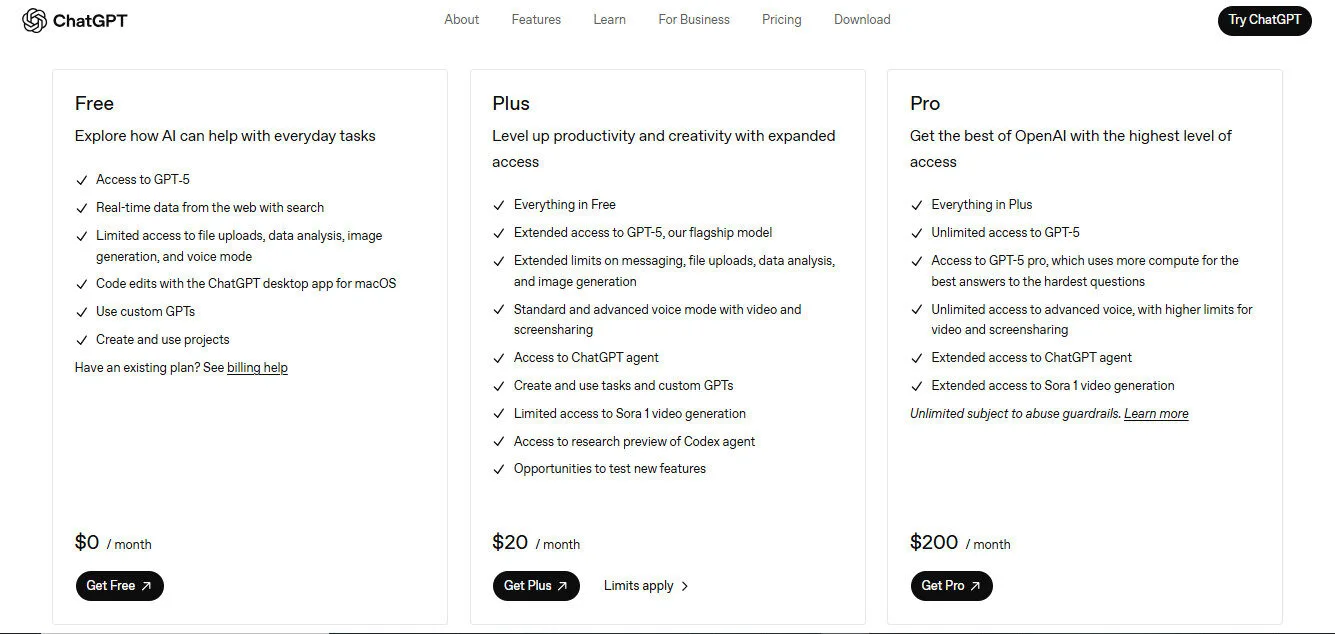Navigate to the For Business section

694,19
